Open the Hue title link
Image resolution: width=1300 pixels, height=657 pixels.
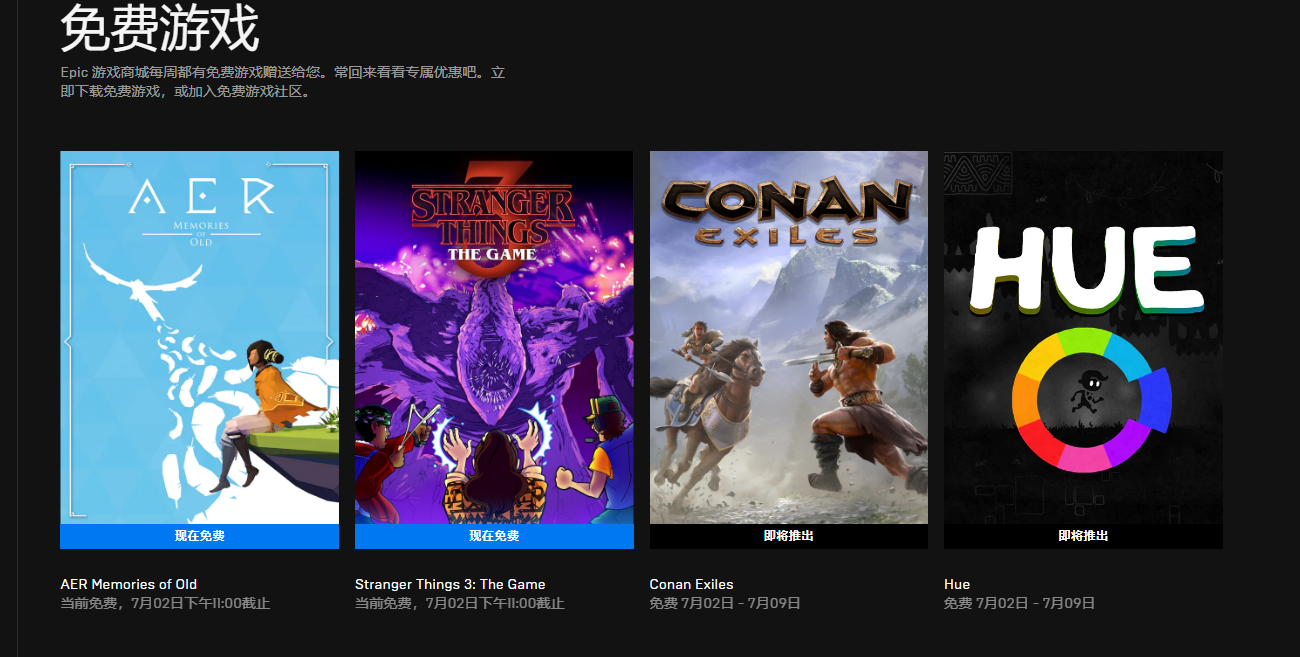957,584
